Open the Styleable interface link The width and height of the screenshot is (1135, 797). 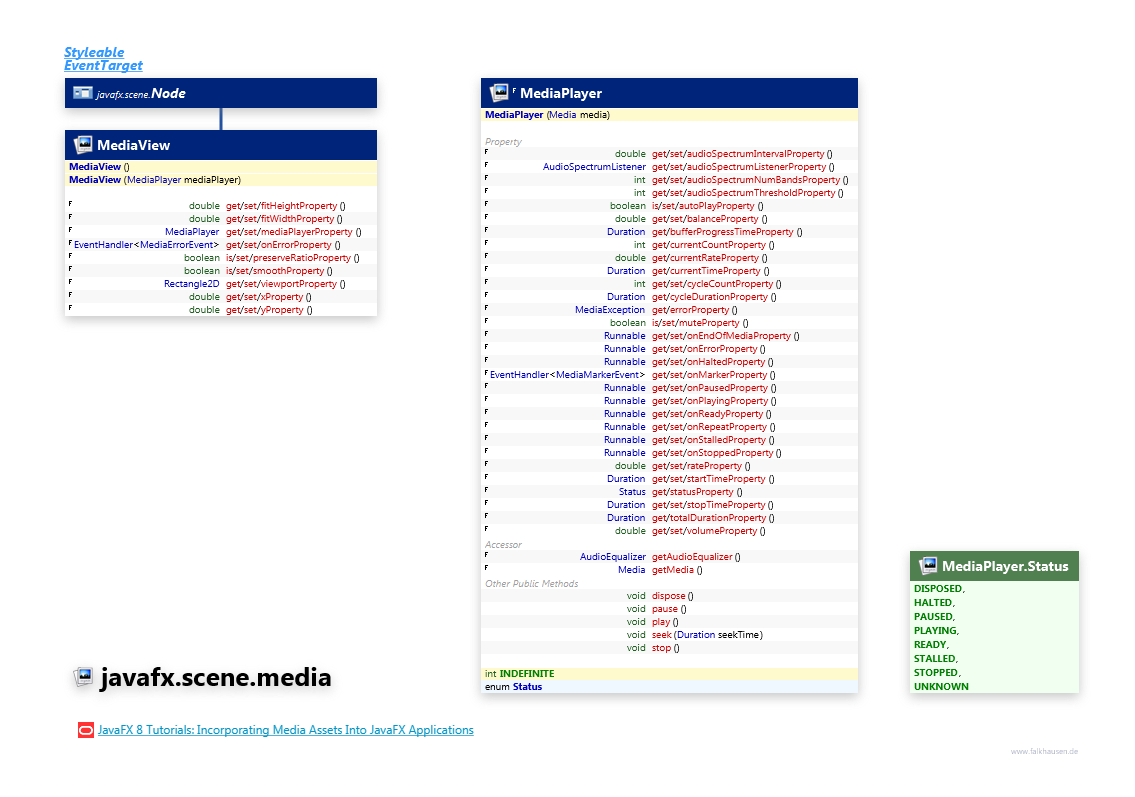[x=94, y=52]
